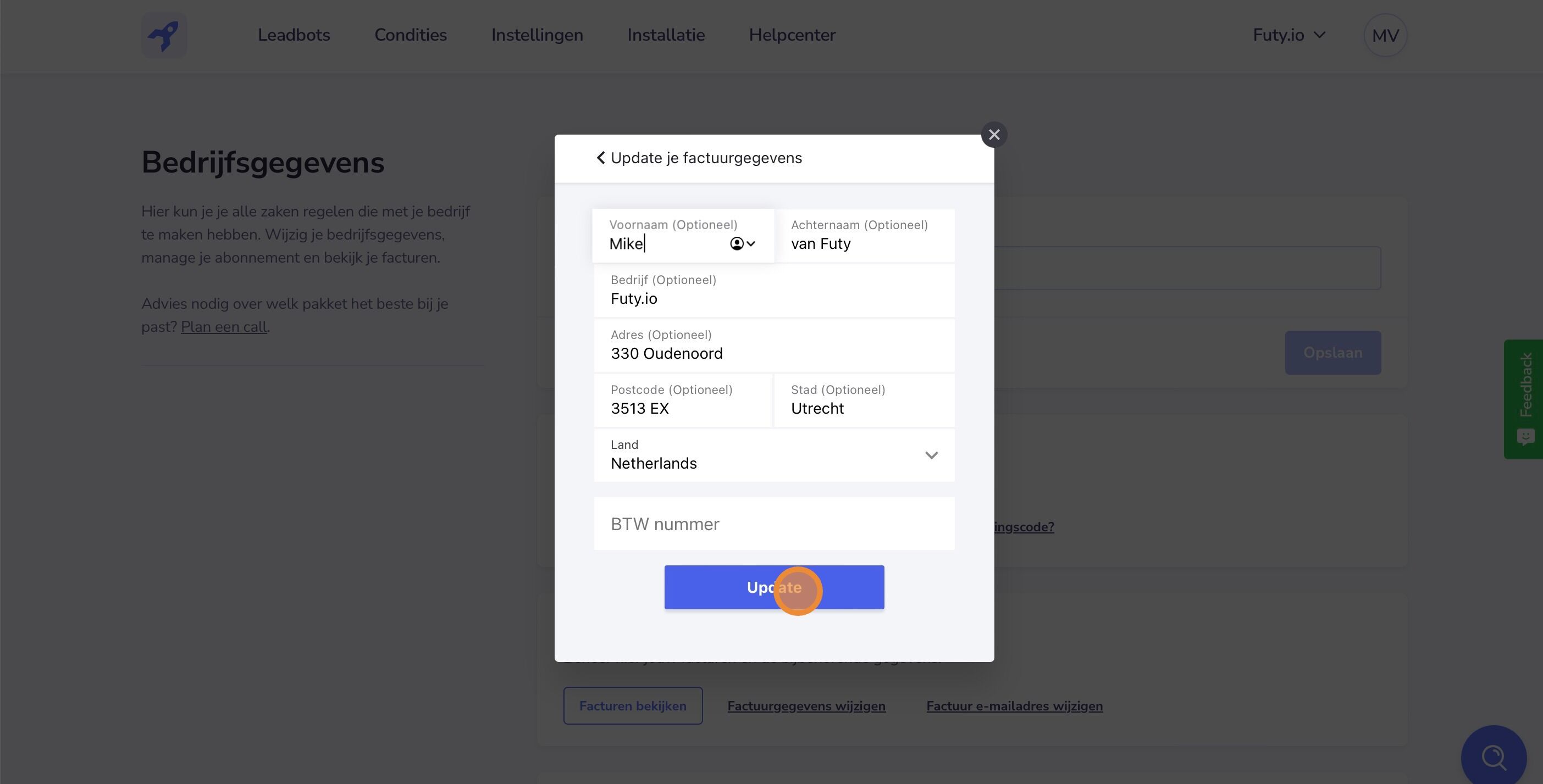Click the Futy rocket logo
The height and width of the screenshot is (784, 1543).
click(164, 35)
